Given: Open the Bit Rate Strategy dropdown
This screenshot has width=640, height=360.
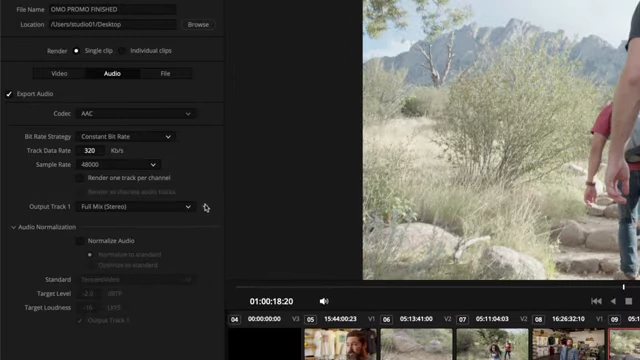Looking at the screenshot, I should 126,137.
